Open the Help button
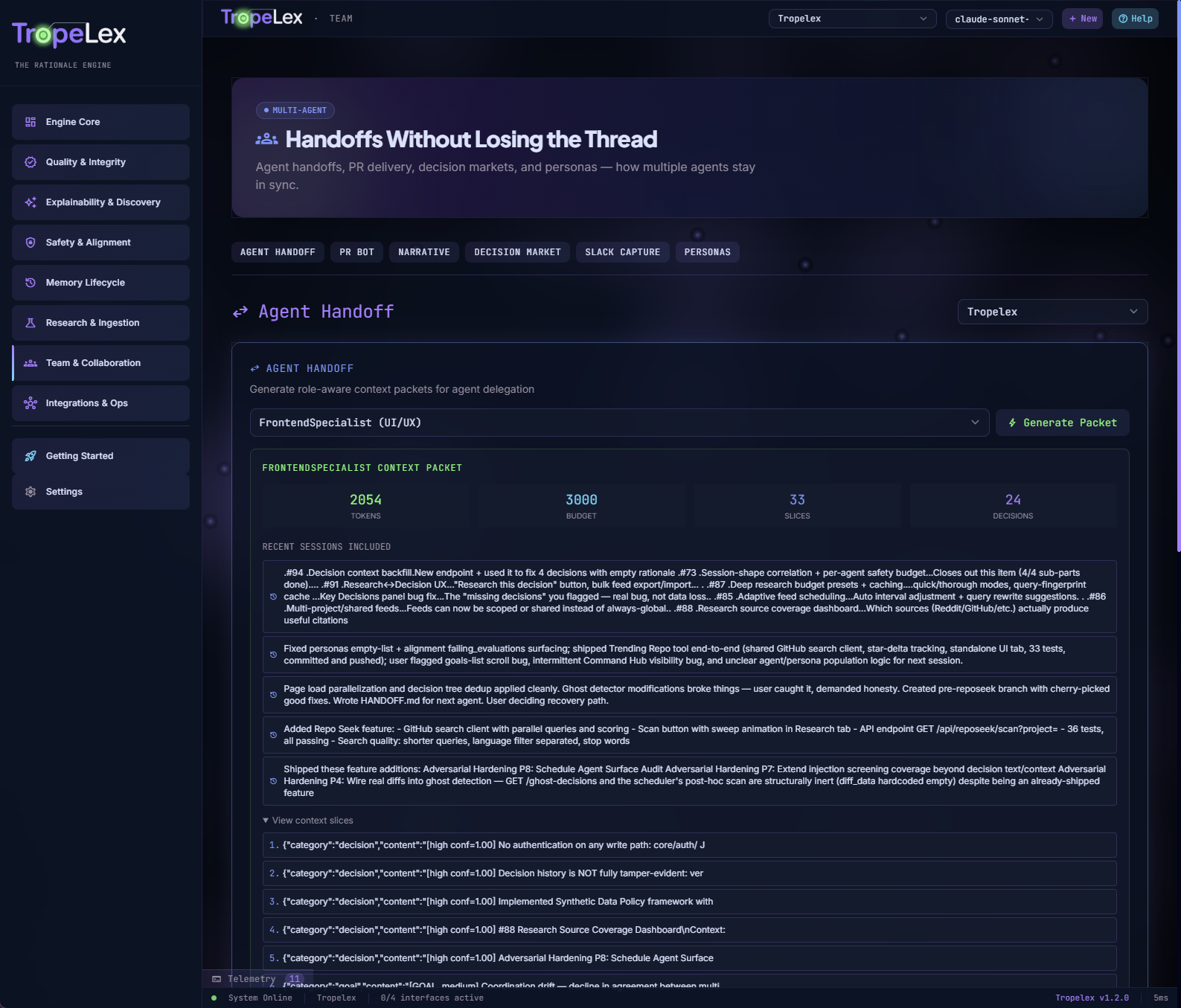This screenshot has height=1008, width=1181. [x=1136, y=19]
